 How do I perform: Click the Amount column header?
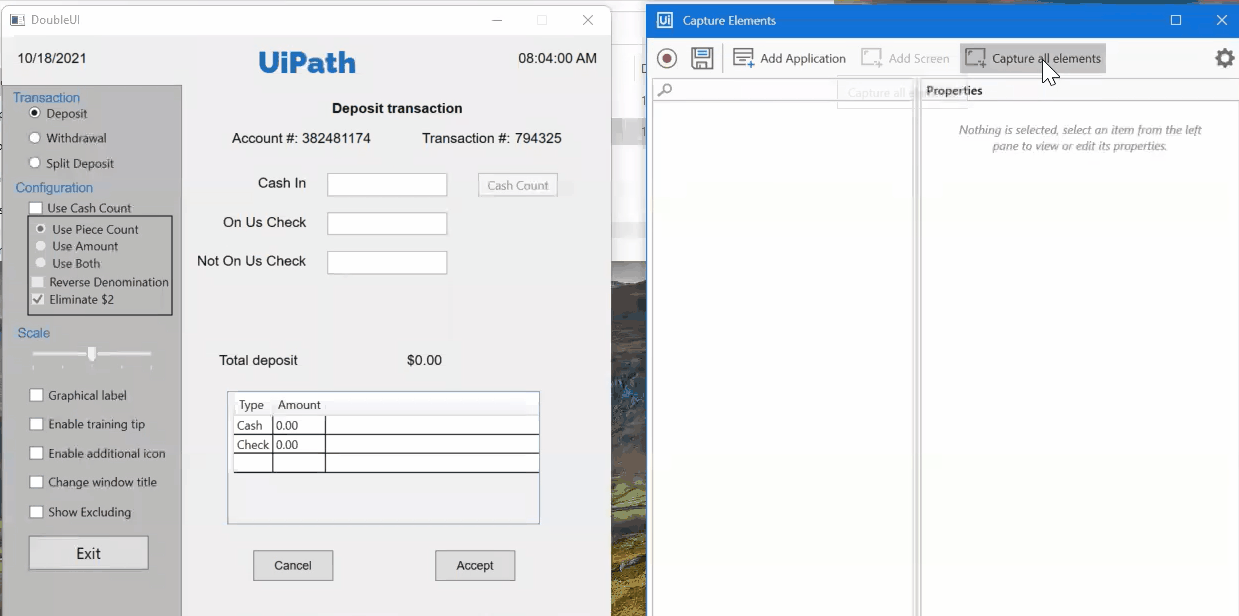299,405
